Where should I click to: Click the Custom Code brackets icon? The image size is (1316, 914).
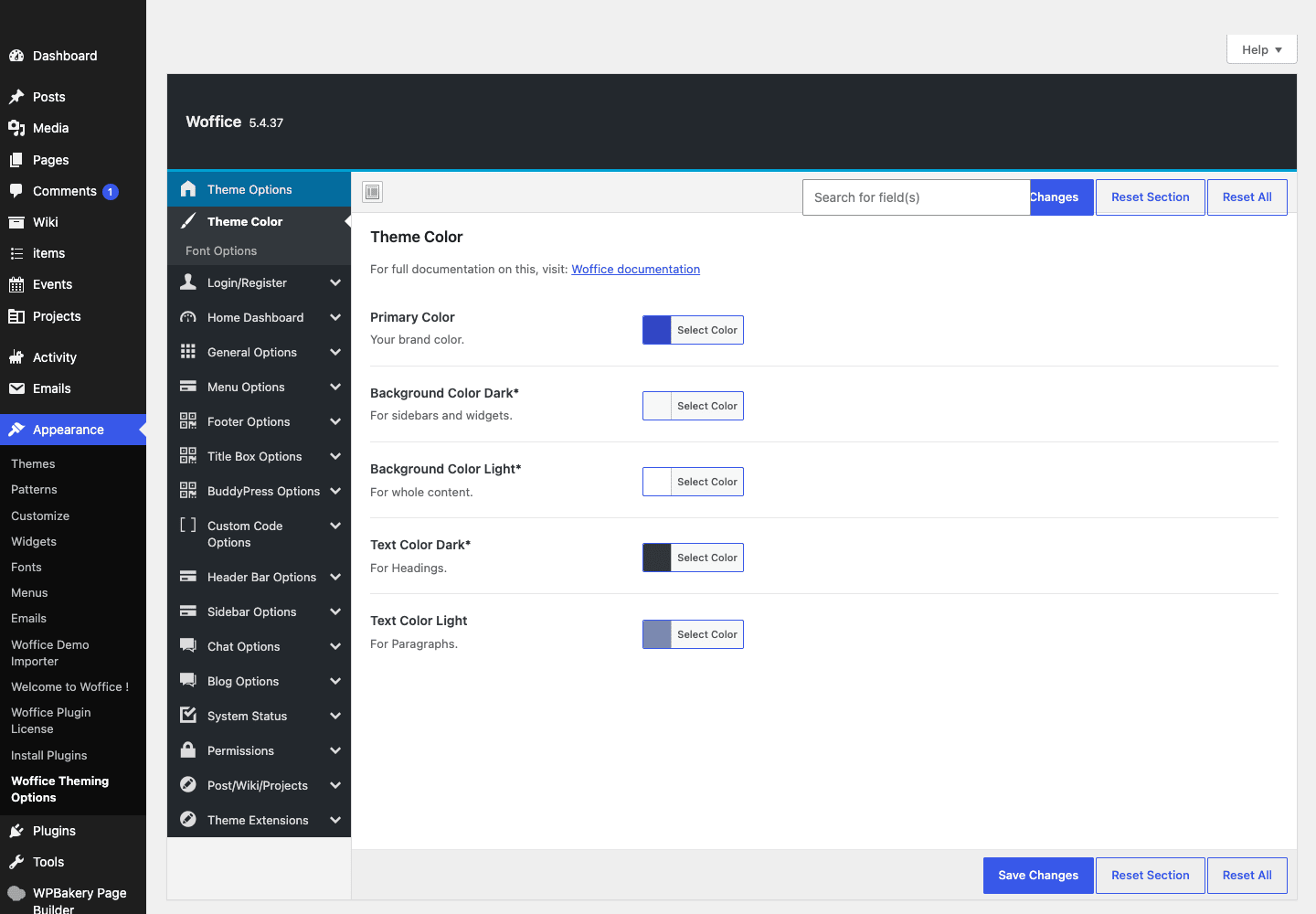pos(188,525)
